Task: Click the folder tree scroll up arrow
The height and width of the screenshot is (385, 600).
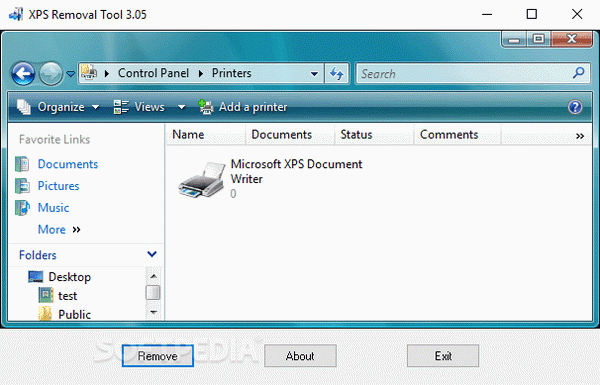Action: pos(153,276)
